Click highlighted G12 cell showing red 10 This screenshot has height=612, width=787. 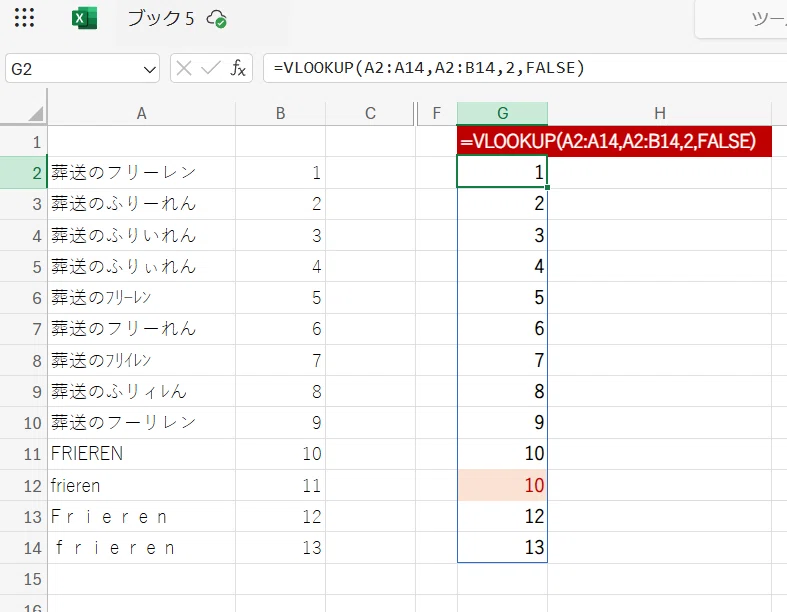pyautogui.click(x=502, y=485)
